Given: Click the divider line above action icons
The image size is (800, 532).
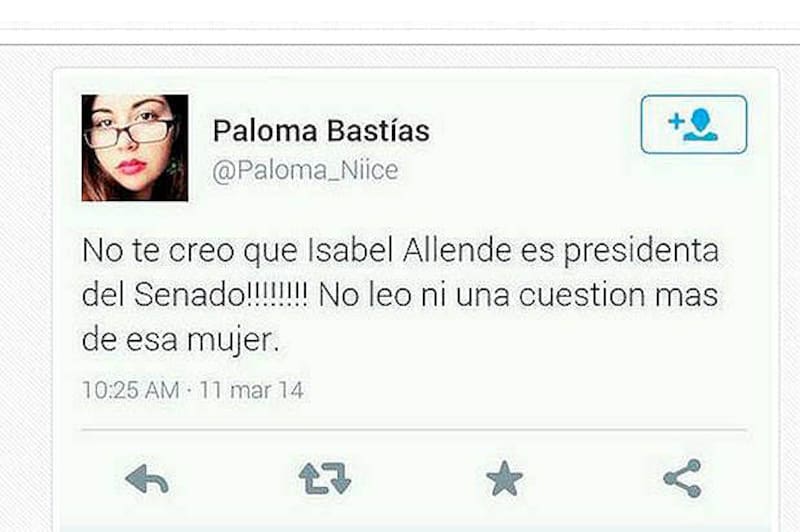Looking at the screenshot, I should pyautogui.click(x=414, y=430).
